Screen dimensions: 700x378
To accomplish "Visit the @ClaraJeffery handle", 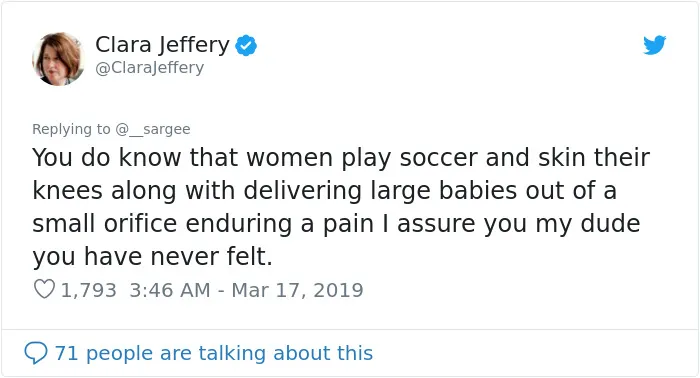I will 150,67.
